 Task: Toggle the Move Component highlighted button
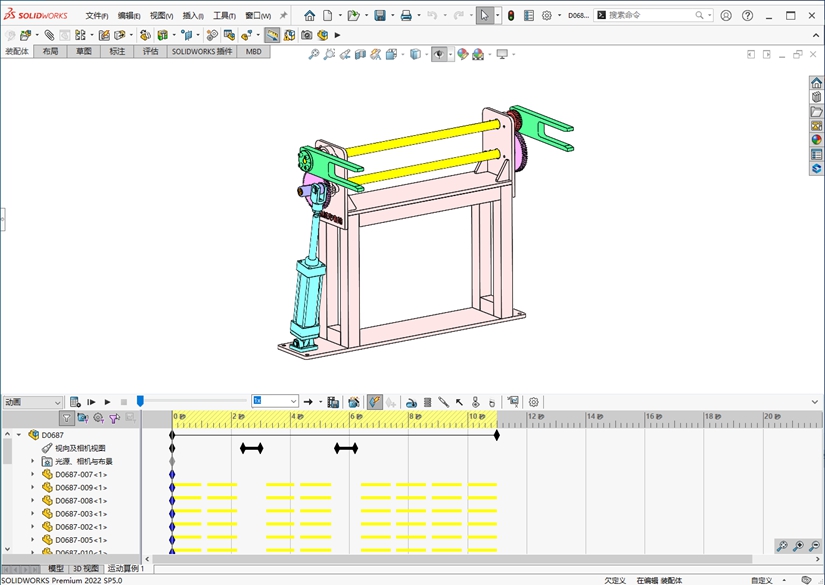coord(272,35)
